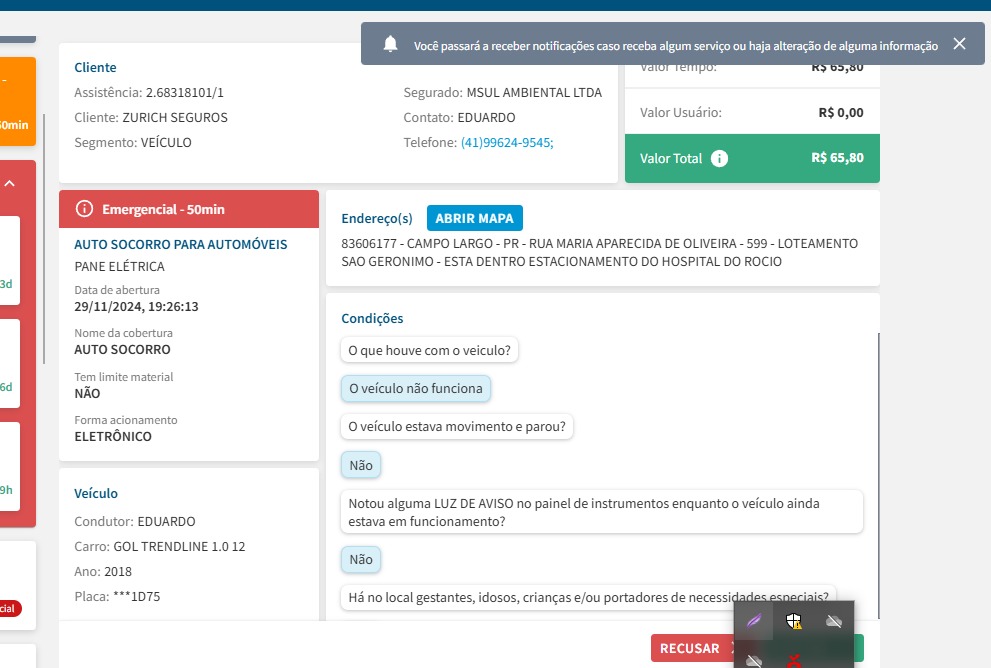Click the 'Não' answer below LUZ DE AVISO

click(361, 559)
